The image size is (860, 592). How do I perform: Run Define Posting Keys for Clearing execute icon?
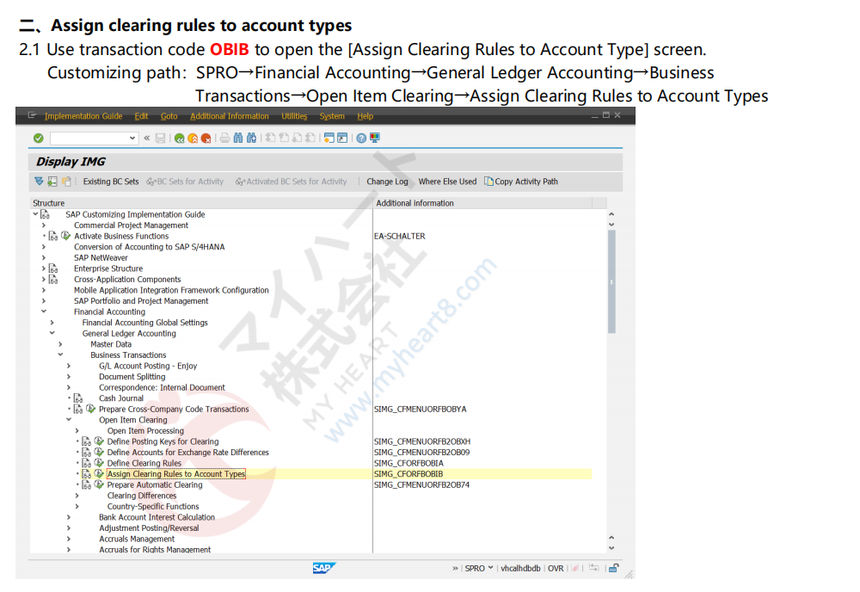click(x=99, y=442)
